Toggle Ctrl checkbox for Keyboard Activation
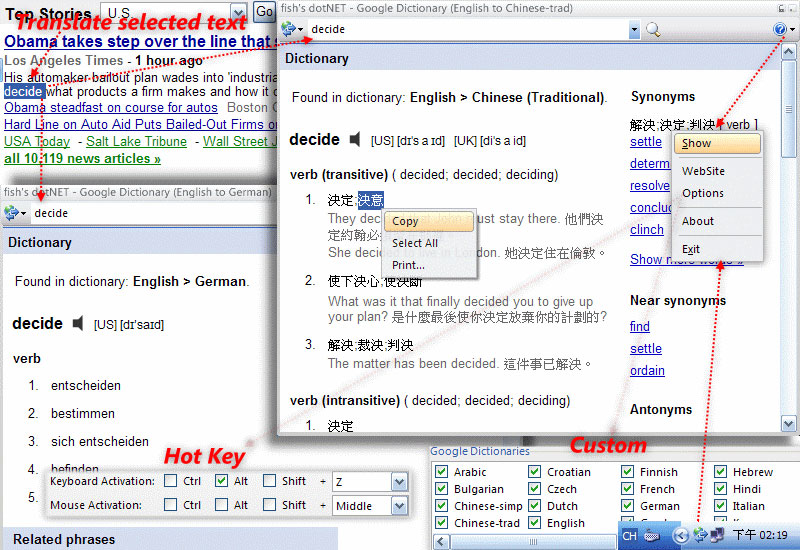Viewport: 800px width, 550px height. pos(171,481)
